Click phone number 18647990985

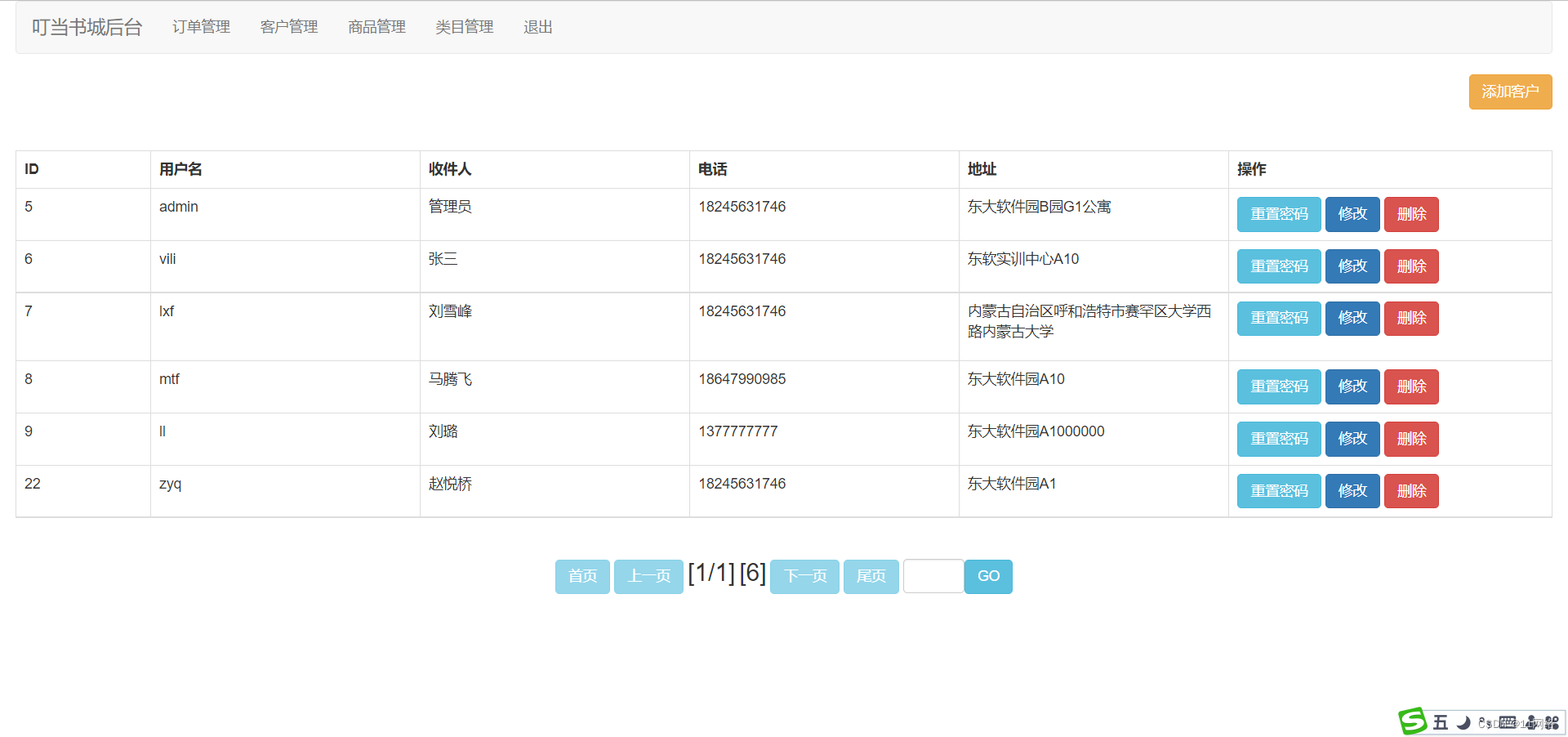742,379
